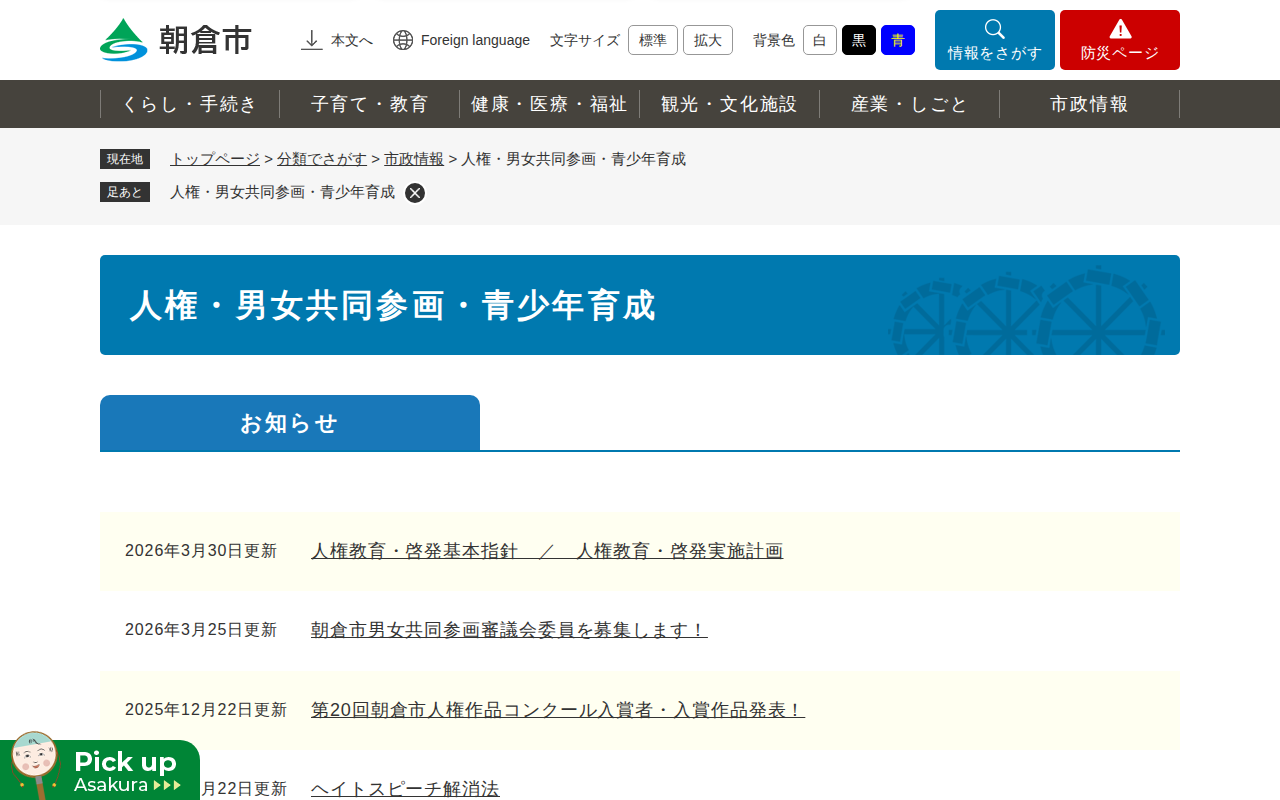Image resolution: width=1280 pixels, height=800 pixels.
Task: Set text size to 標準
Action: tap(652, 40)
